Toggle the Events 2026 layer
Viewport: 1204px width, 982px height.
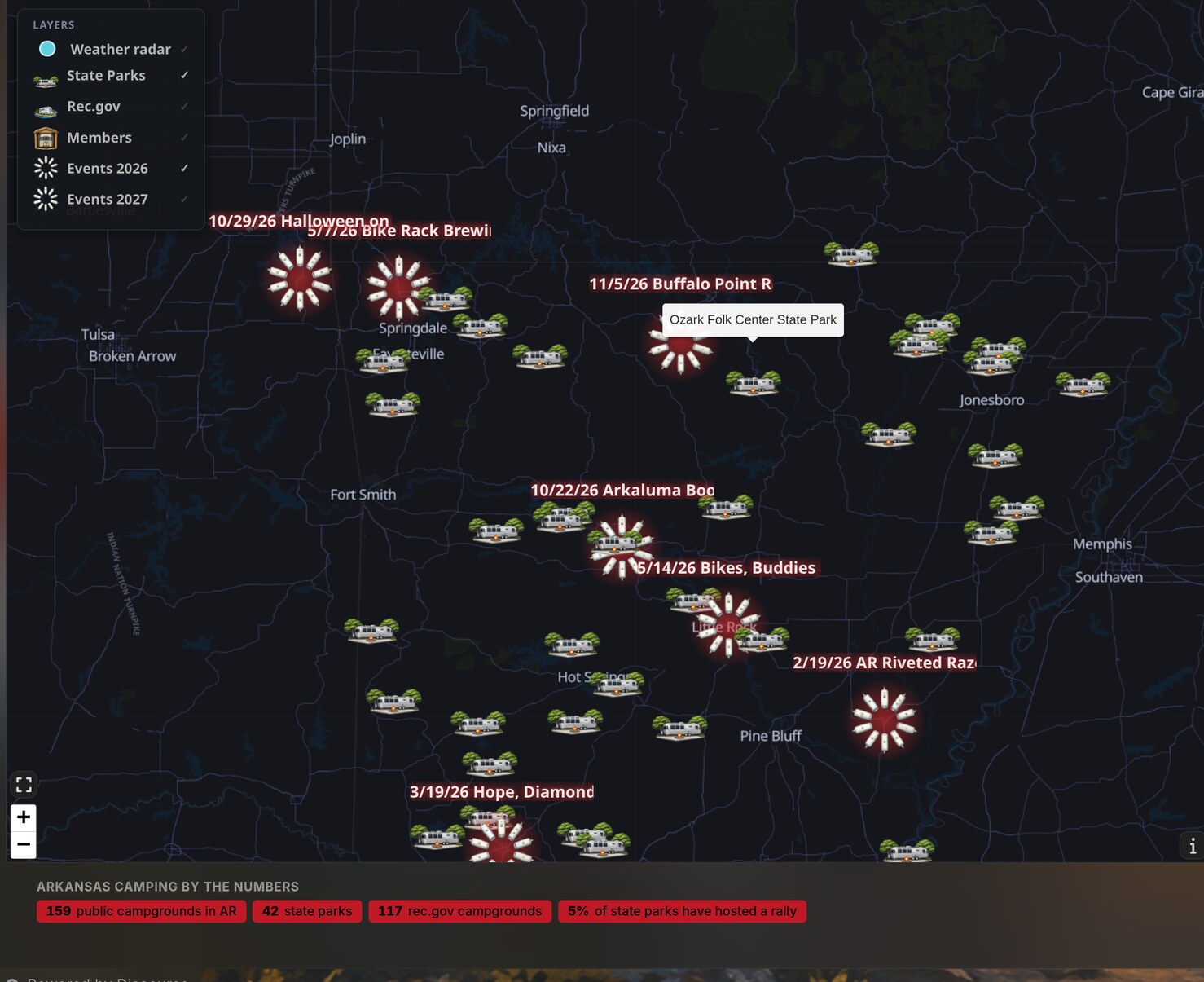pyautogui.click(x=111, y=169)
